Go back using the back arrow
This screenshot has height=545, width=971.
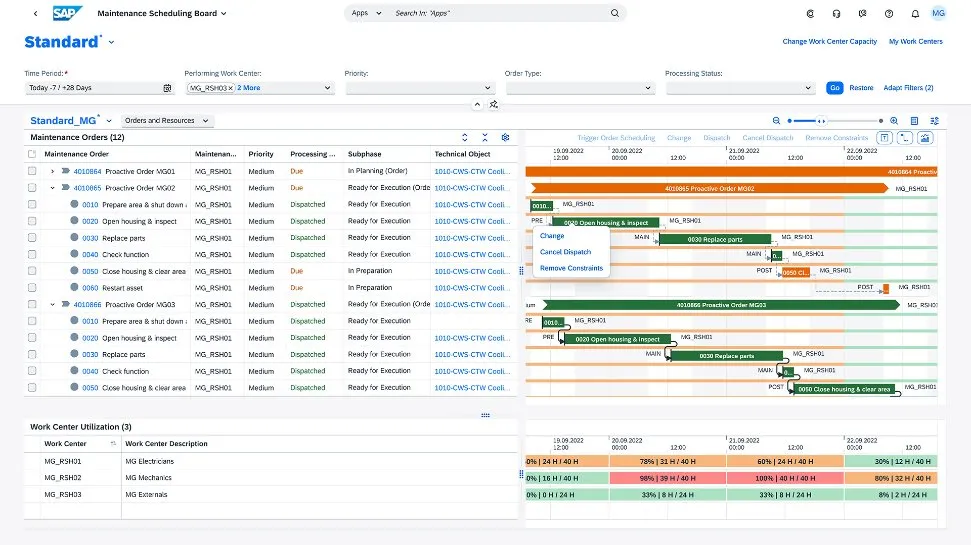click(x=36, y=14)
